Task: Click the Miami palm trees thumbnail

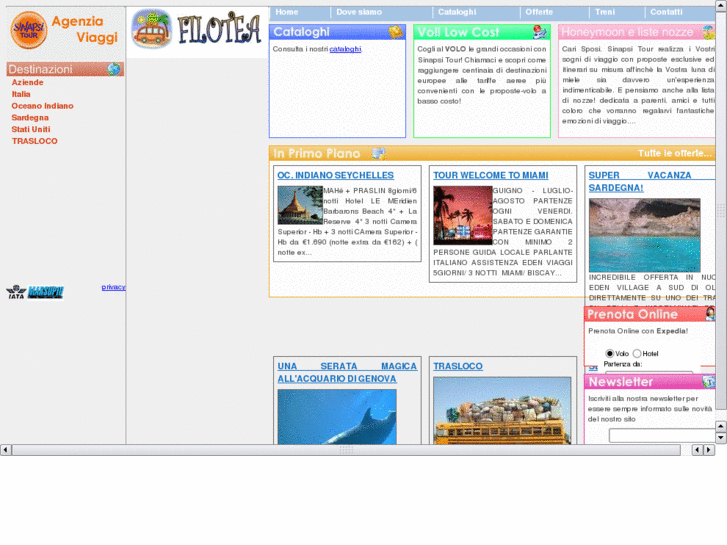Action: [x=462, y=216]
